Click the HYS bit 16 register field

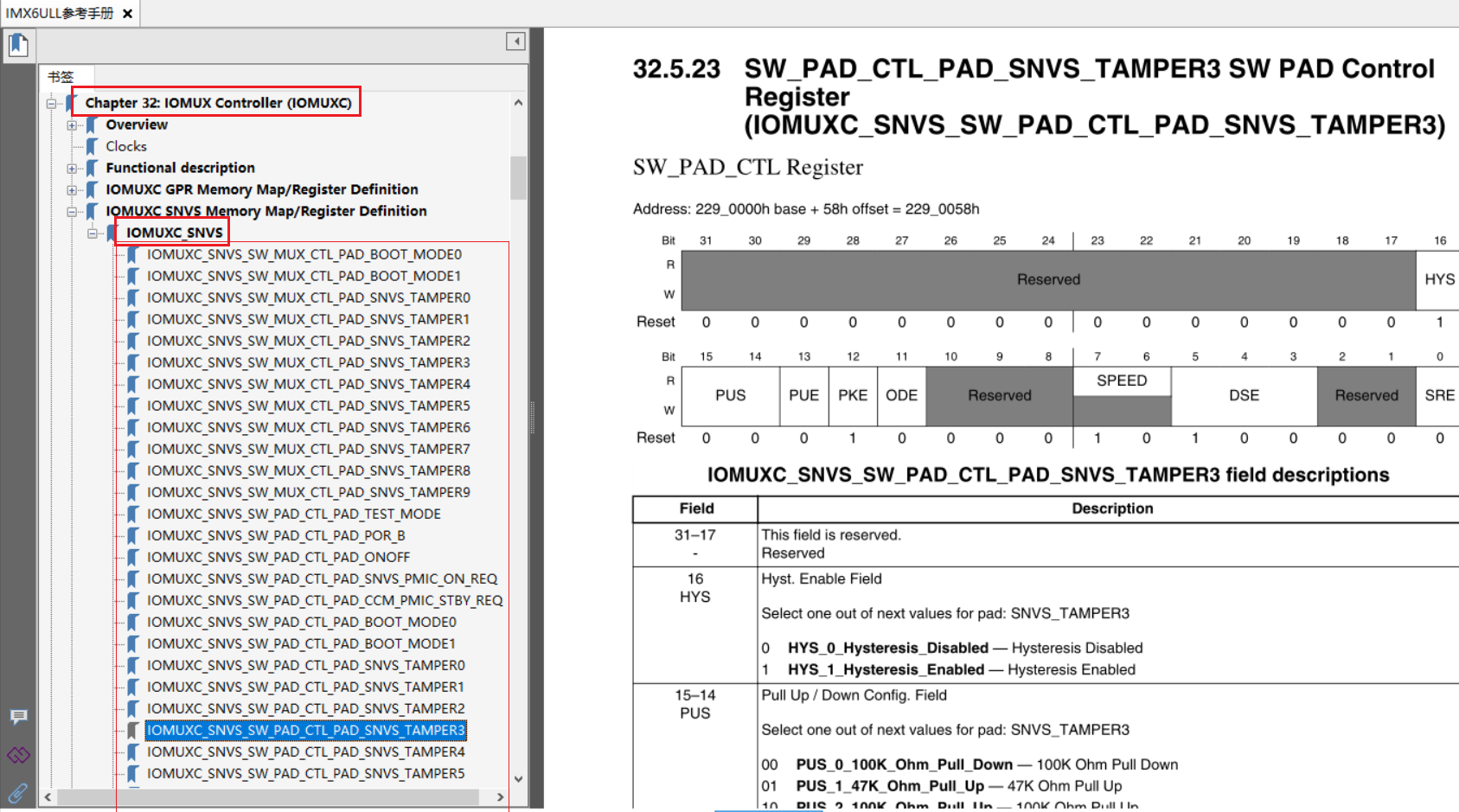(x=1438, y=279)
